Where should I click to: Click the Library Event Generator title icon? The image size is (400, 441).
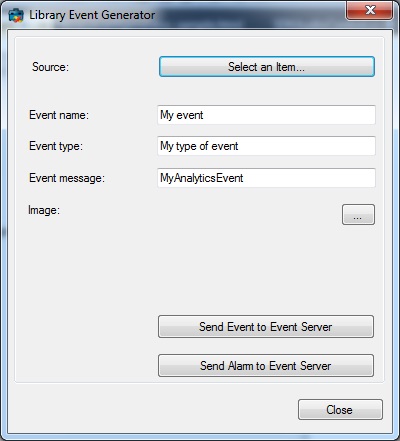click(x=16, y=15)
